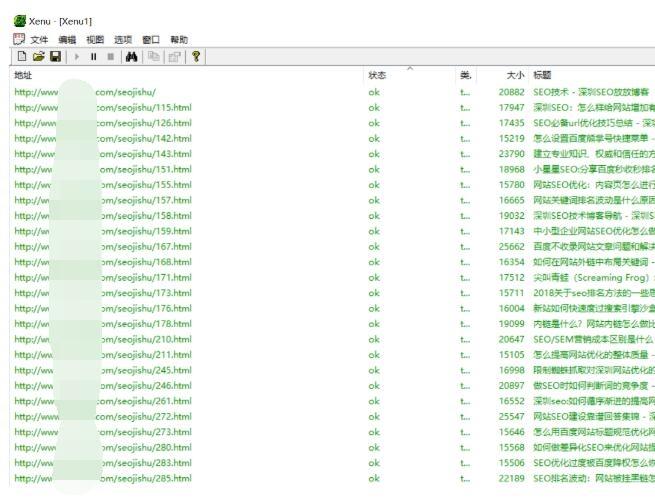Click the Xenu application title icon
Viewport: 655px width, 501px height.
(20, 21)
